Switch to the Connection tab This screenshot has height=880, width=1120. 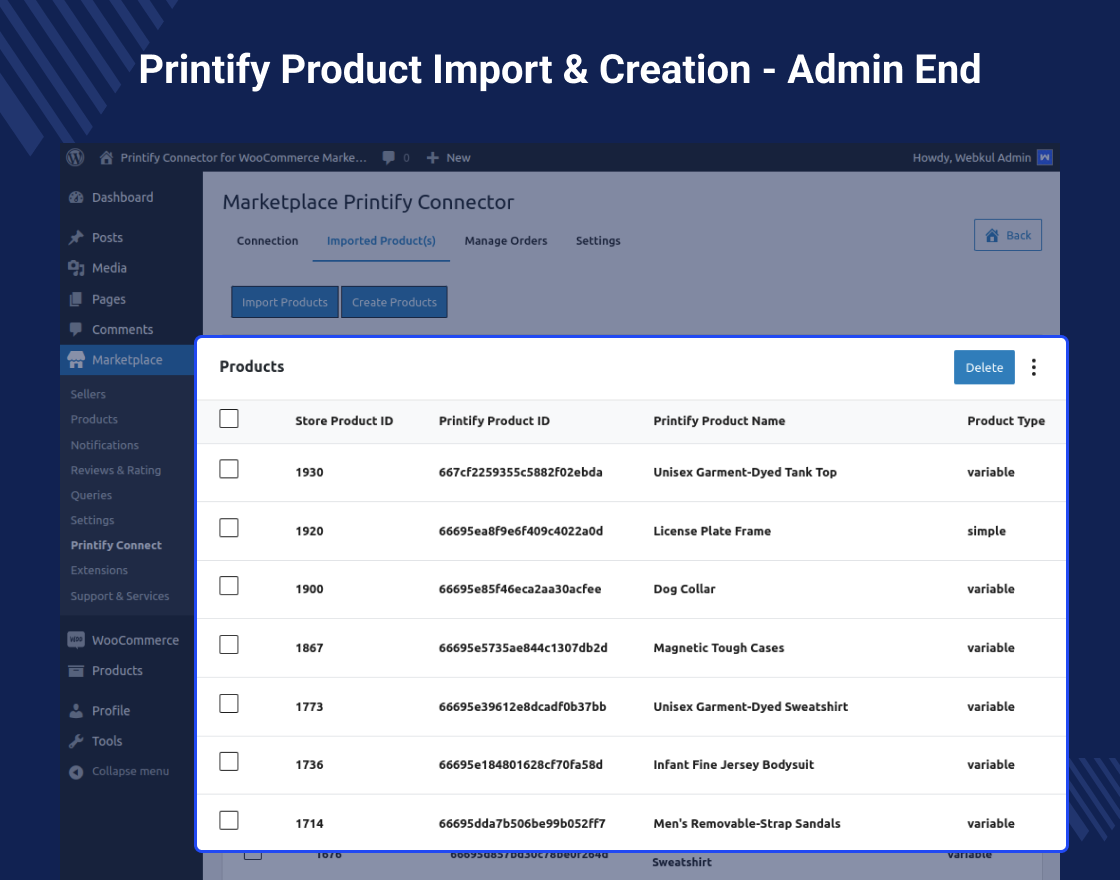click(267, 241)
